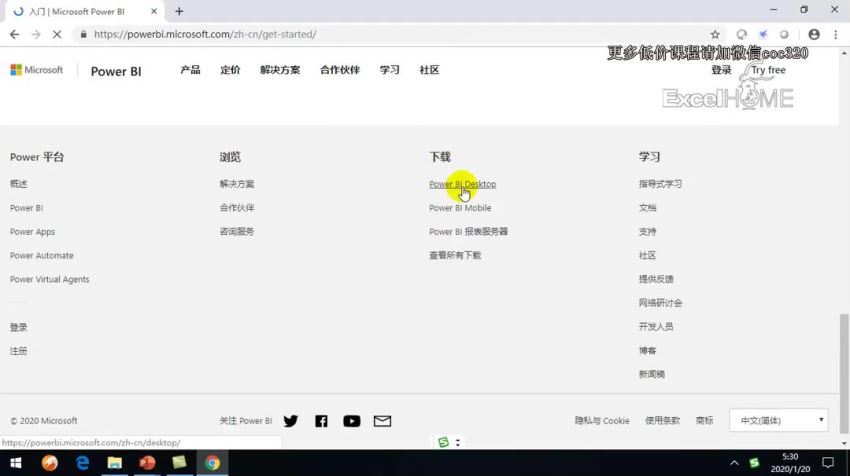Launch Firefox from the taskbar
The height and width of the screenshot is (476, 850).
point(49,463)
